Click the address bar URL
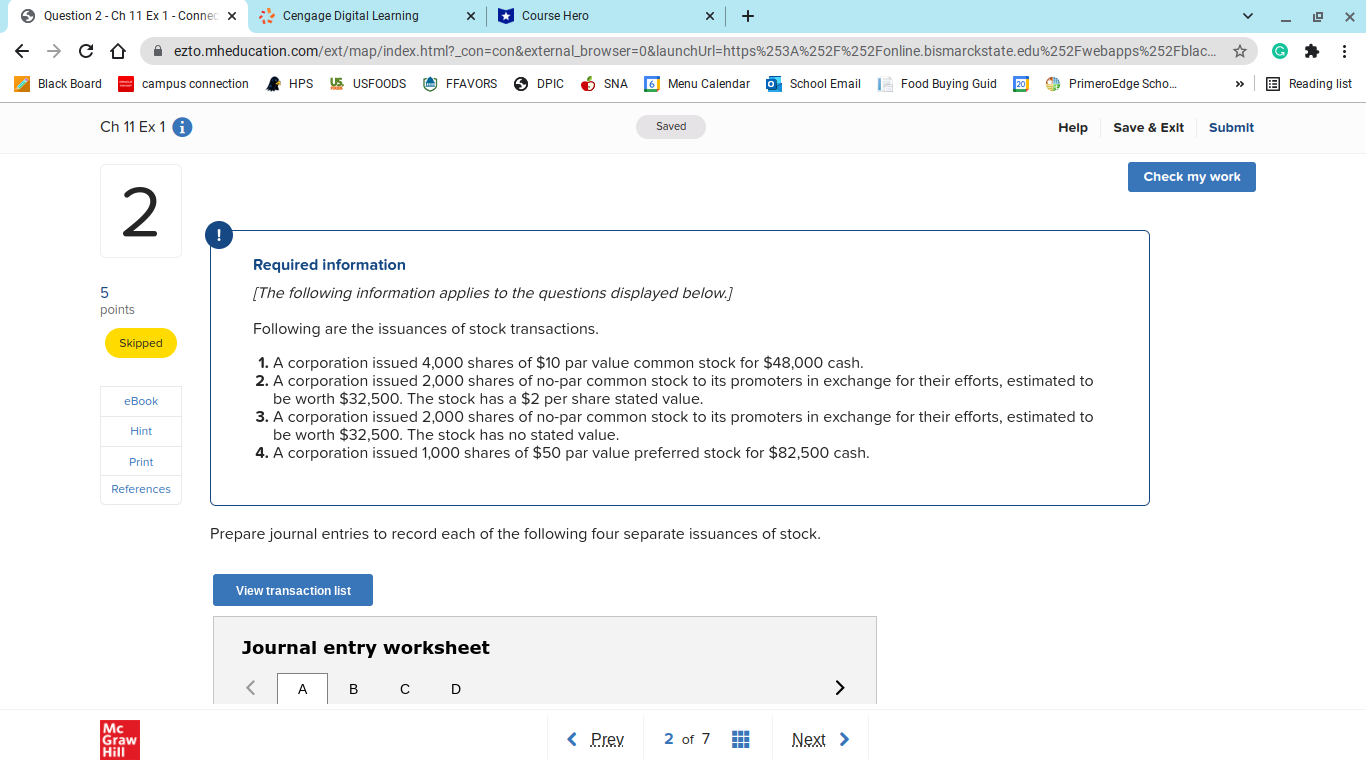 [694, 51]
